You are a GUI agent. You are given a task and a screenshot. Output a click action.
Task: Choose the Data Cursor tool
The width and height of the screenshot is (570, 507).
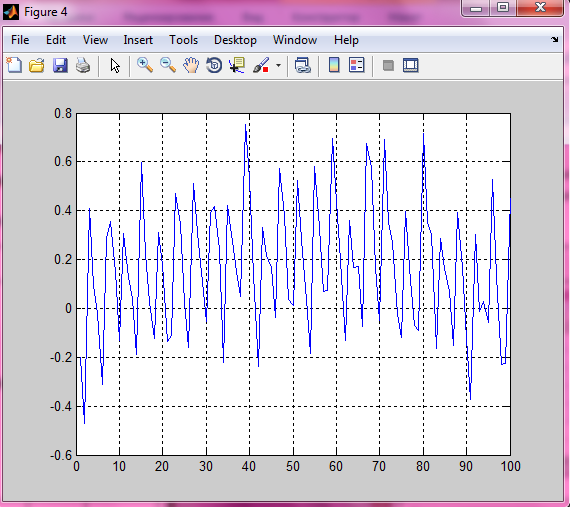[x=237, y=65]
